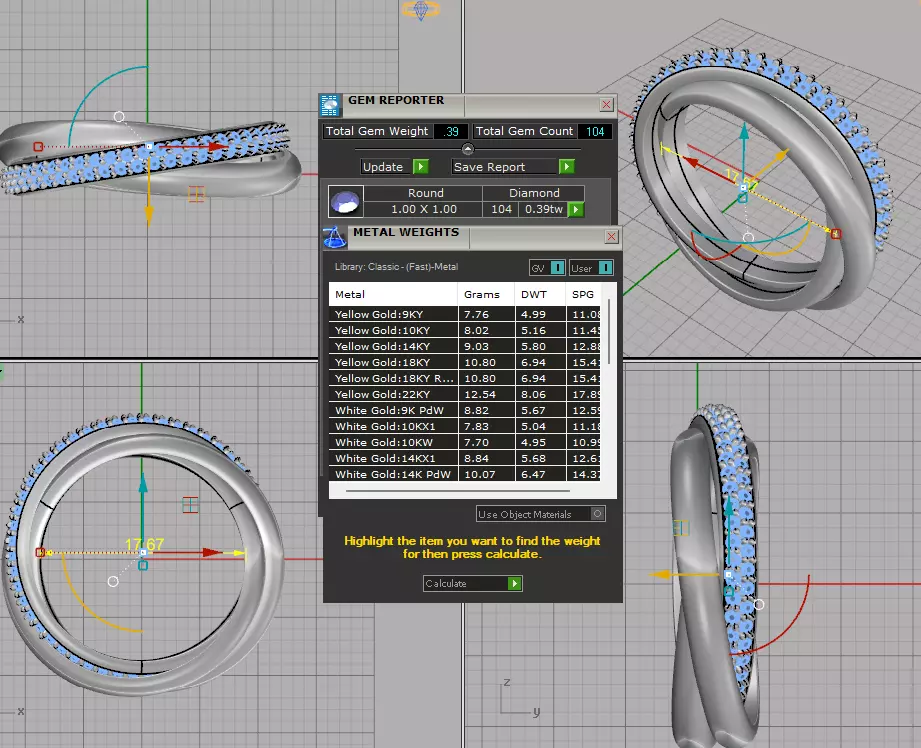Image resolution: width=921 pixels, height=748 pixels.
Task: Click green arrow beside 0.39tw diamond entry
Action: tap(576, 209)
